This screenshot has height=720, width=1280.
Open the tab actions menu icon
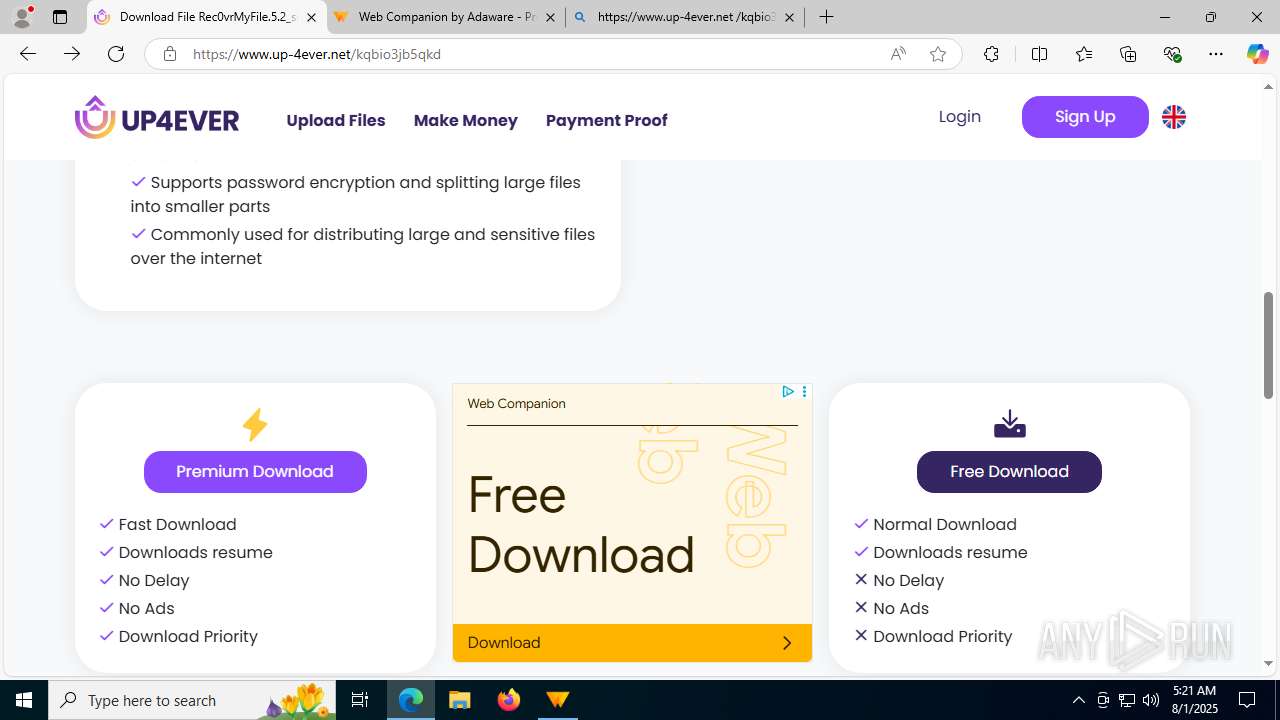click(60, 17)
